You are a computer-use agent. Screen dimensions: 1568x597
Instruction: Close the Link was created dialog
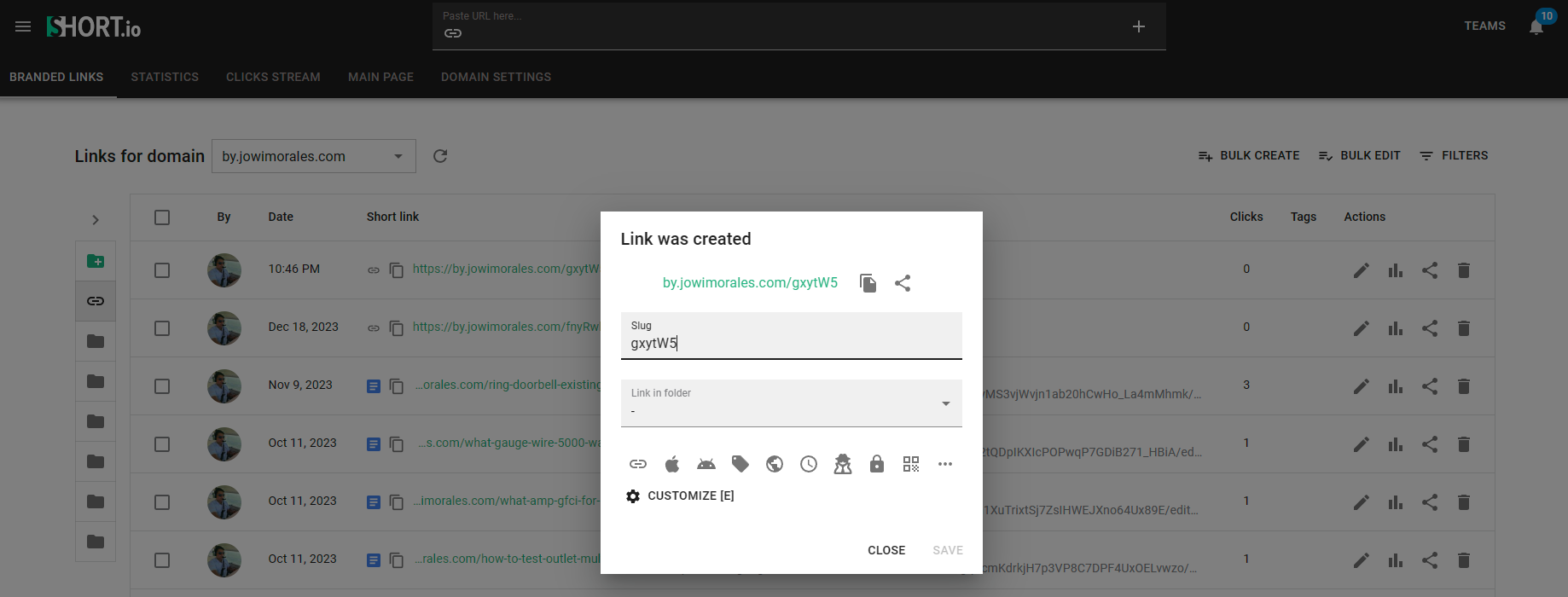point(886,550)
